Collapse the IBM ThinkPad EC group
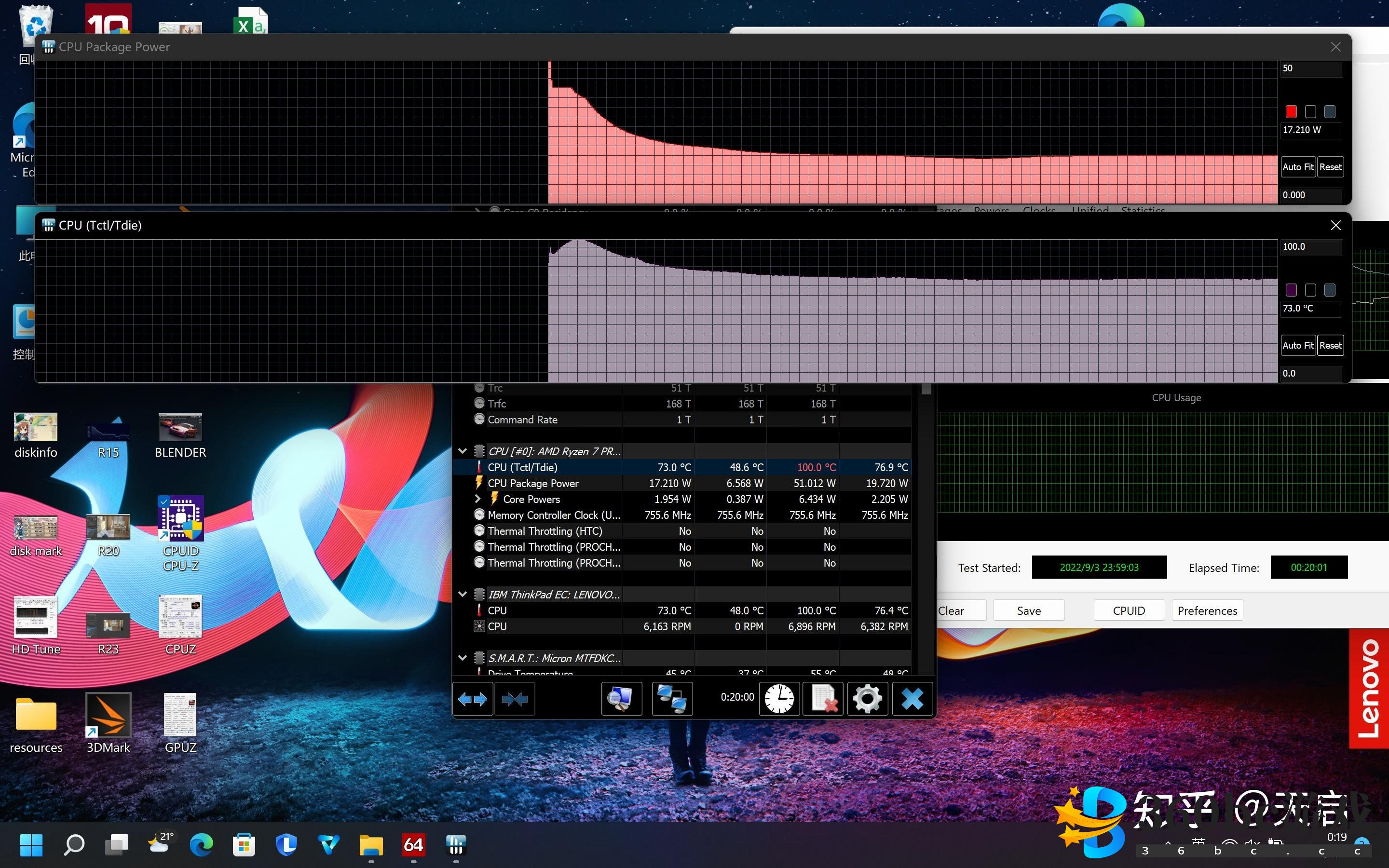 tap(463, 595)
